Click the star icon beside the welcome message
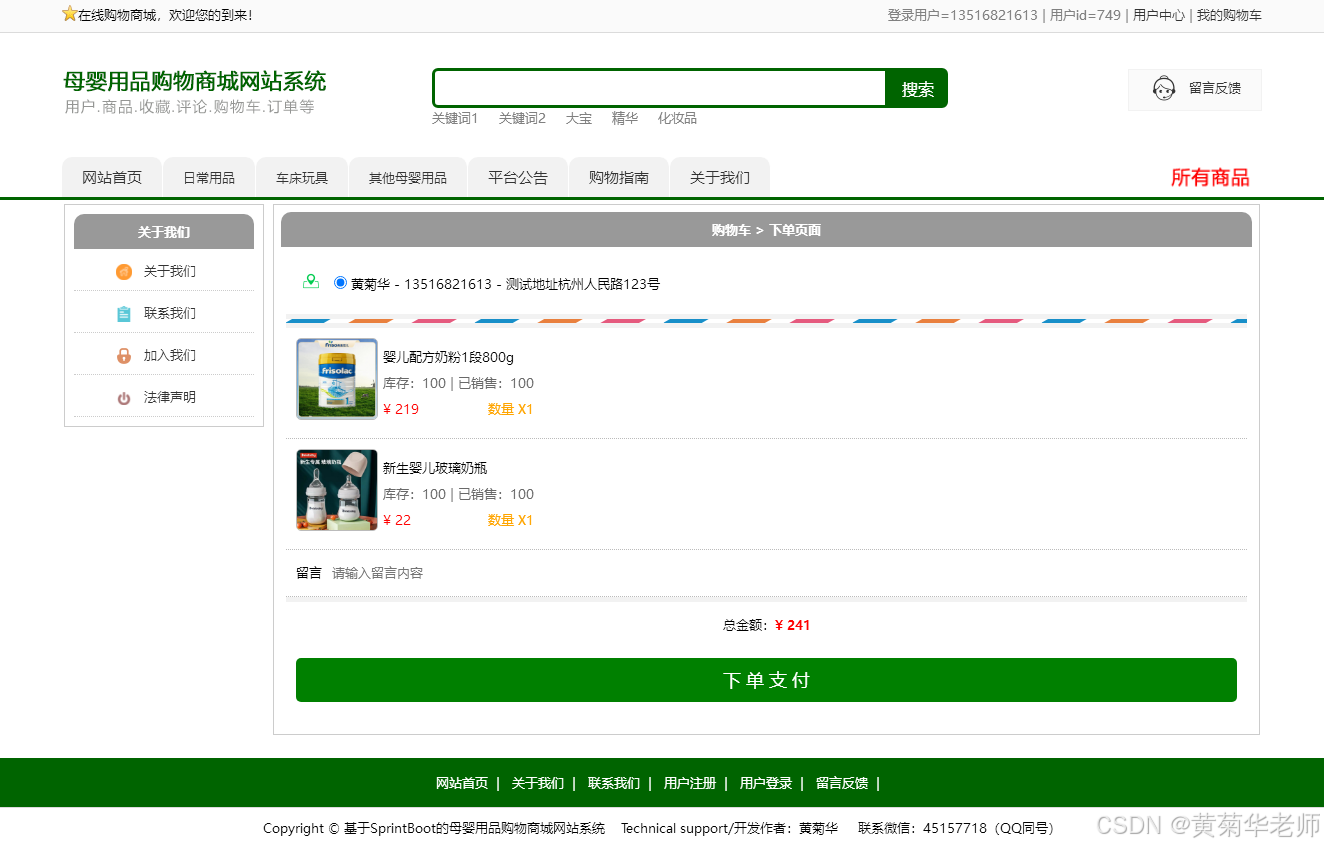Screen dimensions: 1324x847 pyautogui.click(x=69, y=14)
